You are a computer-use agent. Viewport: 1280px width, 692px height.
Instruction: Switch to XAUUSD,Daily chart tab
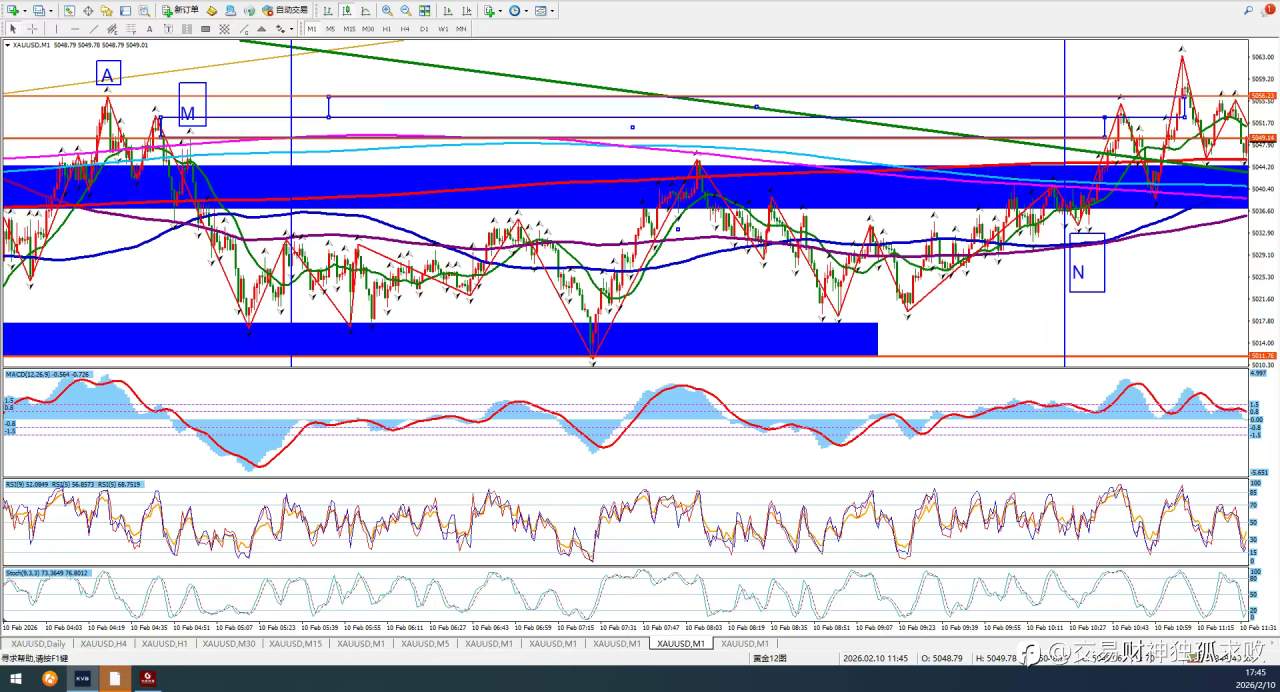pos(38,644)
